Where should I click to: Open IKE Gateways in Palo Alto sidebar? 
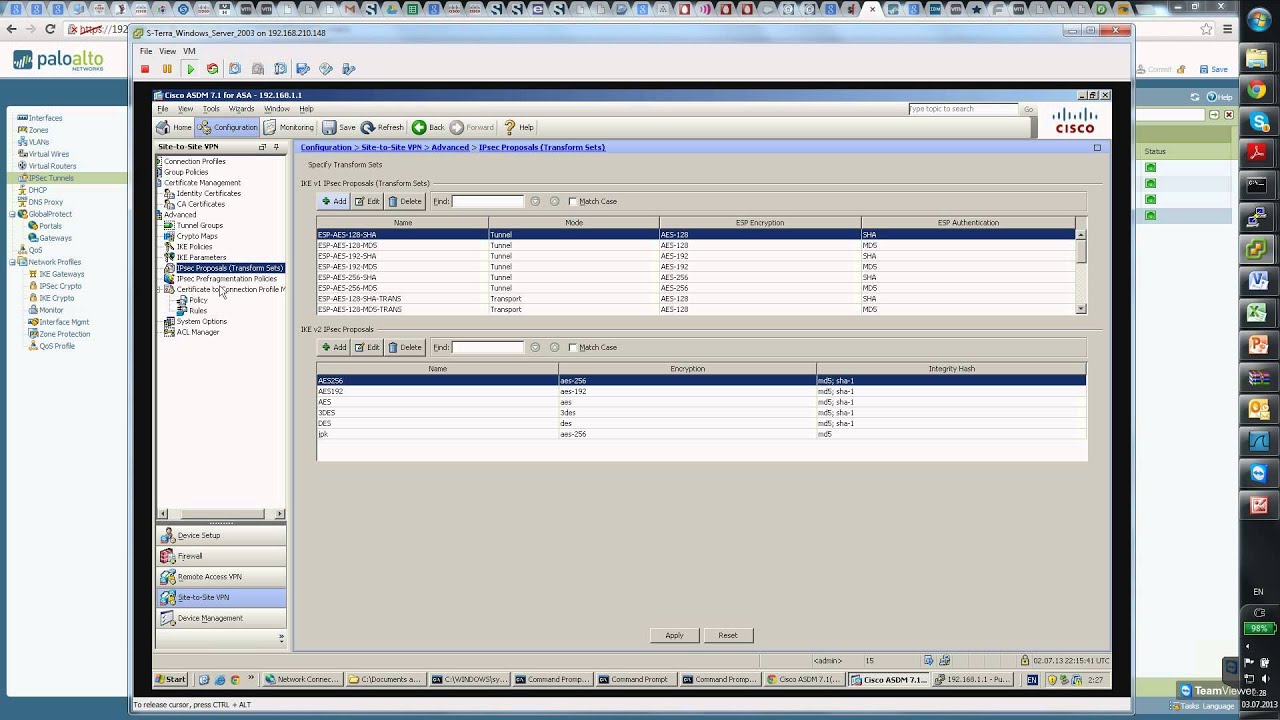(61, 274)
